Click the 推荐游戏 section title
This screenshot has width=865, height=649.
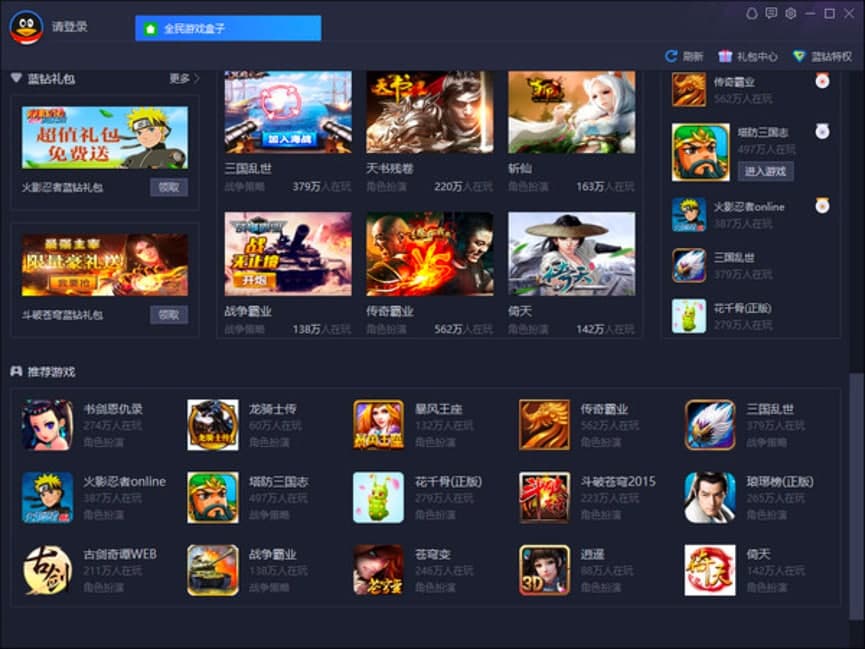click(51, 371)
